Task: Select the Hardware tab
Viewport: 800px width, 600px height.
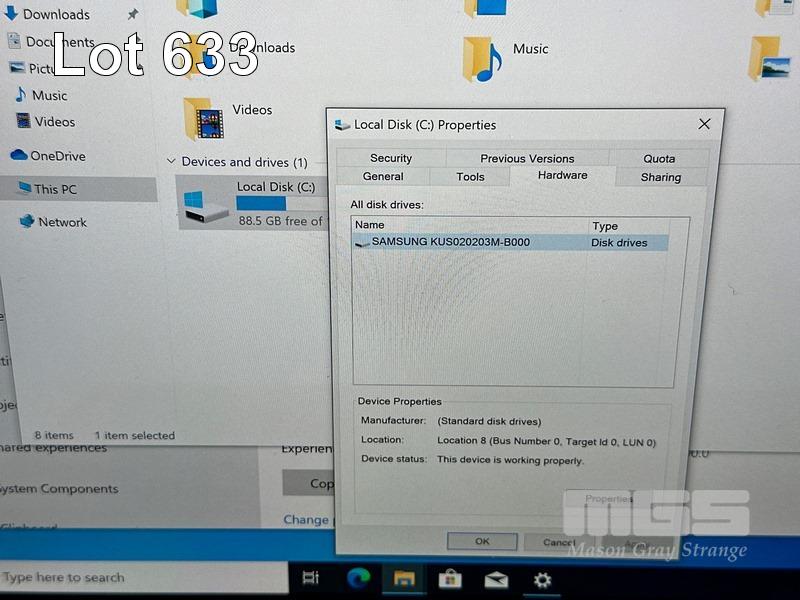Action: point(562,176)
